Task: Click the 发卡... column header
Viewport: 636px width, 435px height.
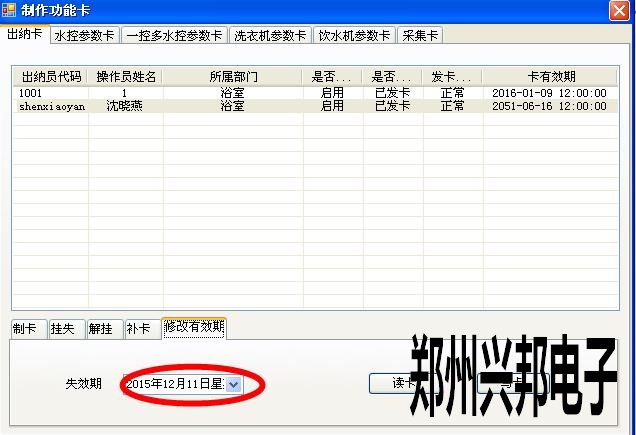Action: 453,77
